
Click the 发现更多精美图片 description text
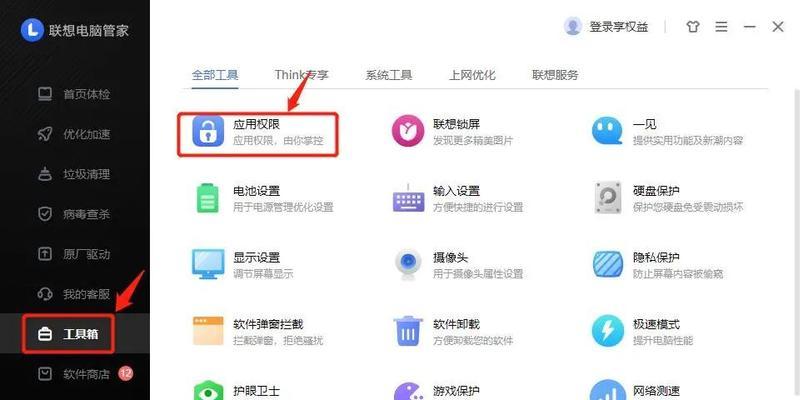[473, 141]
